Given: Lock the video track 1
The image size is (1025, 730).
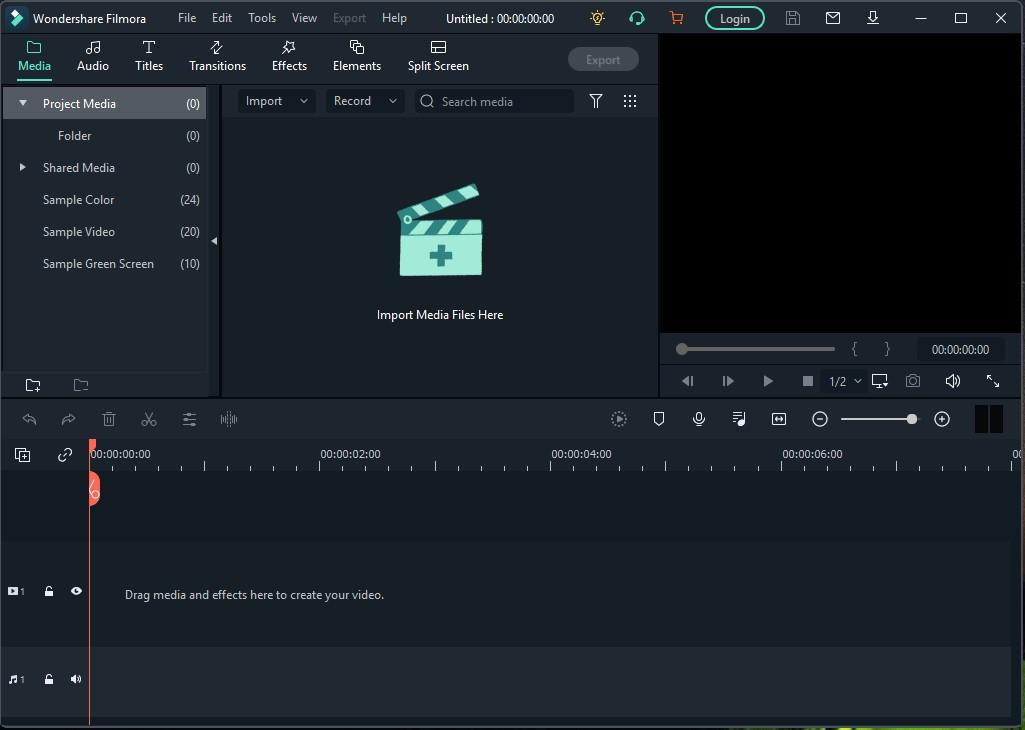Looking at the screenshot, I should [48, 591].
